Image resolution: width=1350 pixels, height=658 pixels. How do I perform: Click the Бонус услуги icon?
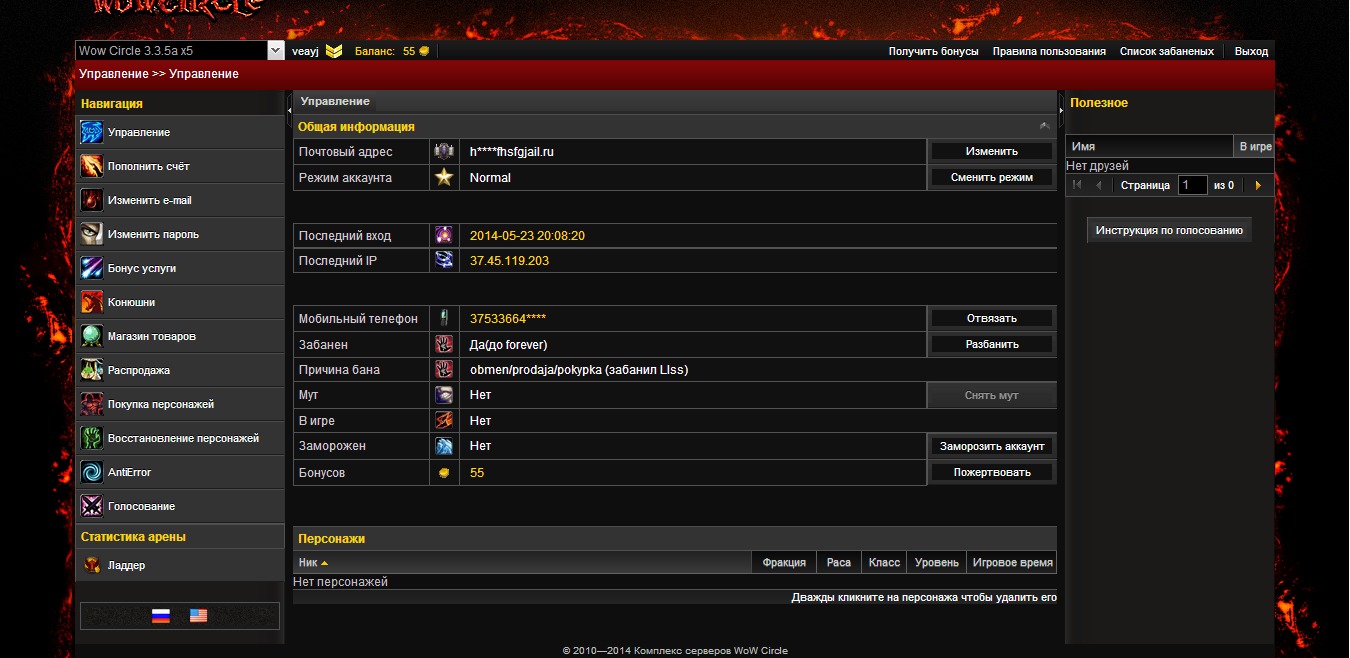92,268
